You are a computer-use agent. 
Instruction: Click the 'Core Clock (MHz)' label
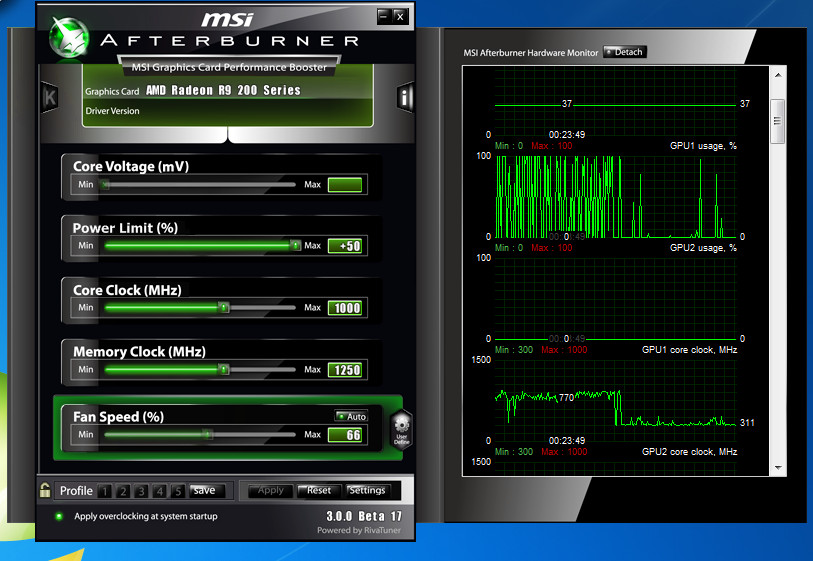pos(127,290)
